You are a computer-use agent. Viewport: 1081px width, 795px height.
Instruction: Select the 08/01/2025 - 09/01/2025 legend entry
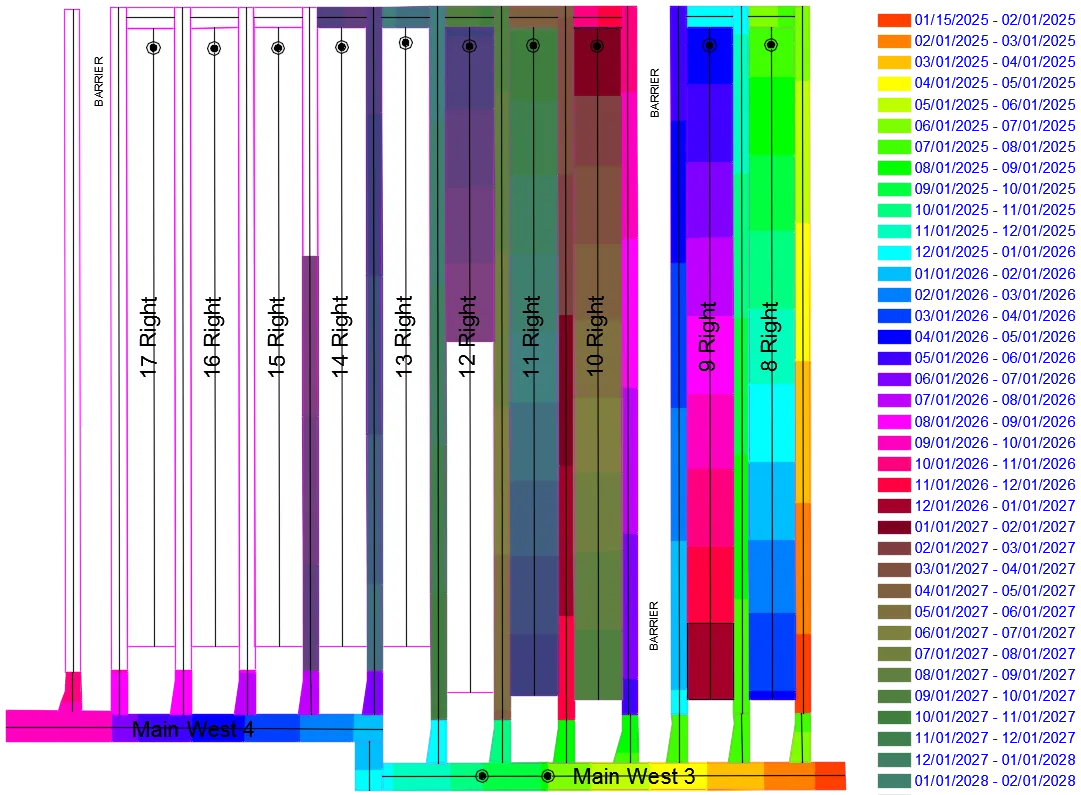click(960, 169)
